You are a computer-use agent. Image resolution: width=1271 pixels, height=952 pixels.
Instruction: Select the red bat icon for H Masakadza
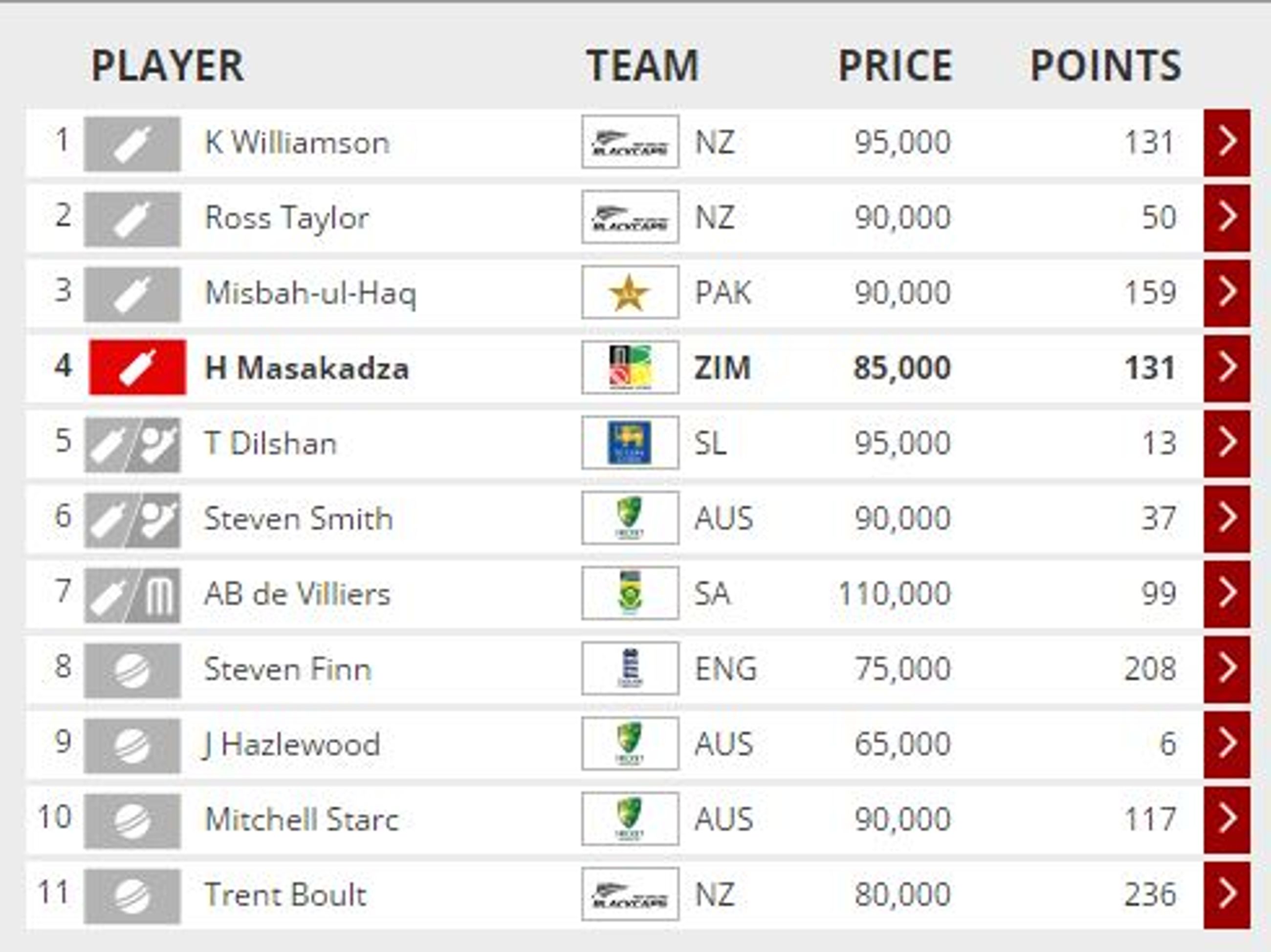(137, 367)
